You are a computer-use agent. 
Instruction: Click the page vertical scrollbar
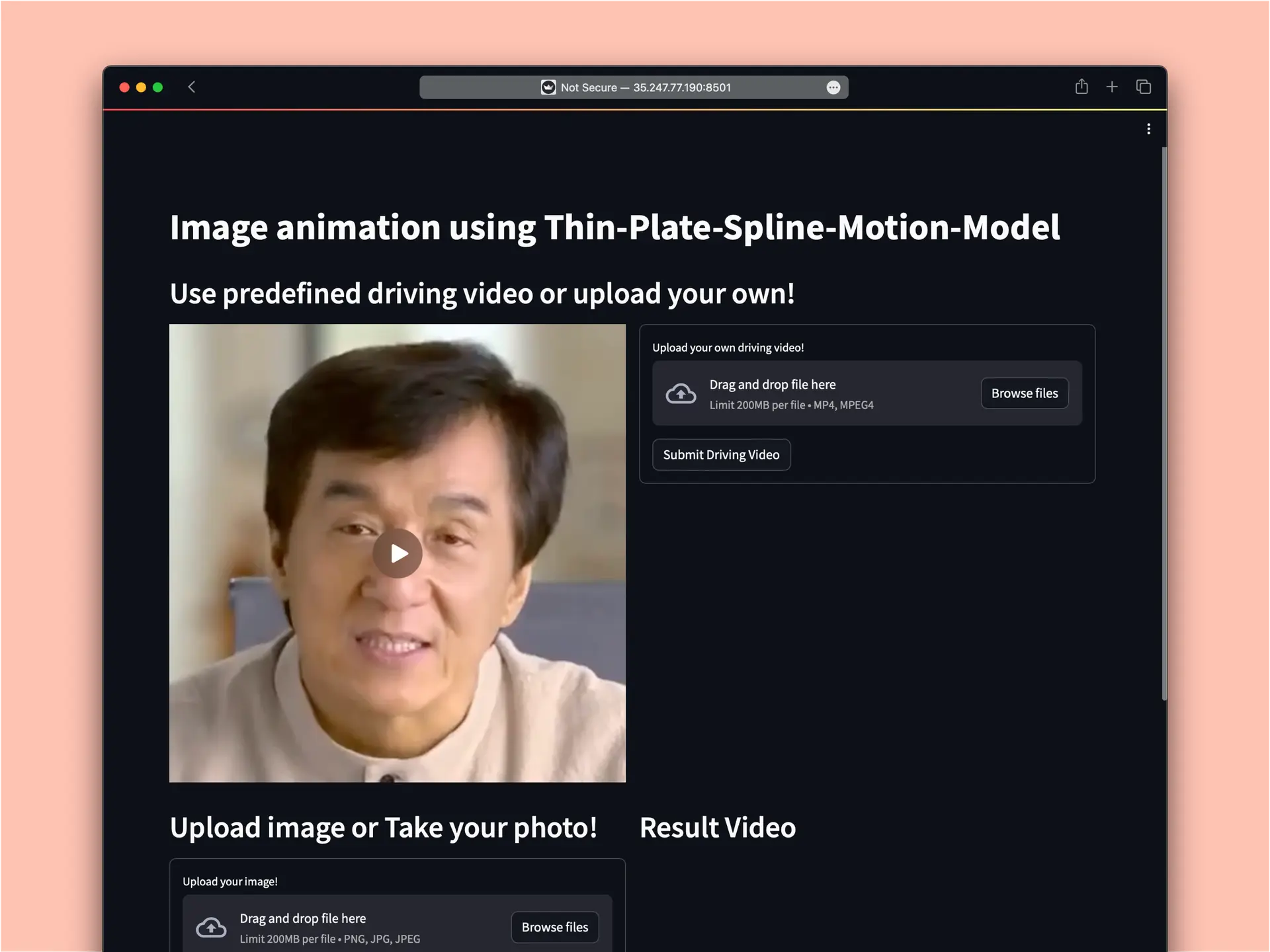point(1164,423)
